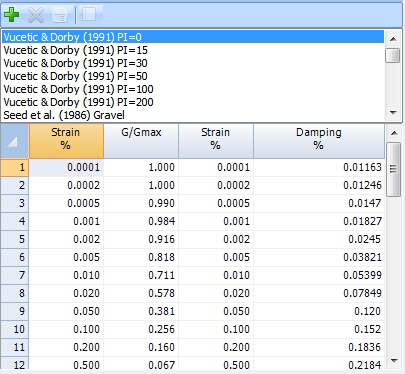Click Damping cell 0.07849

tap(319, 293)
